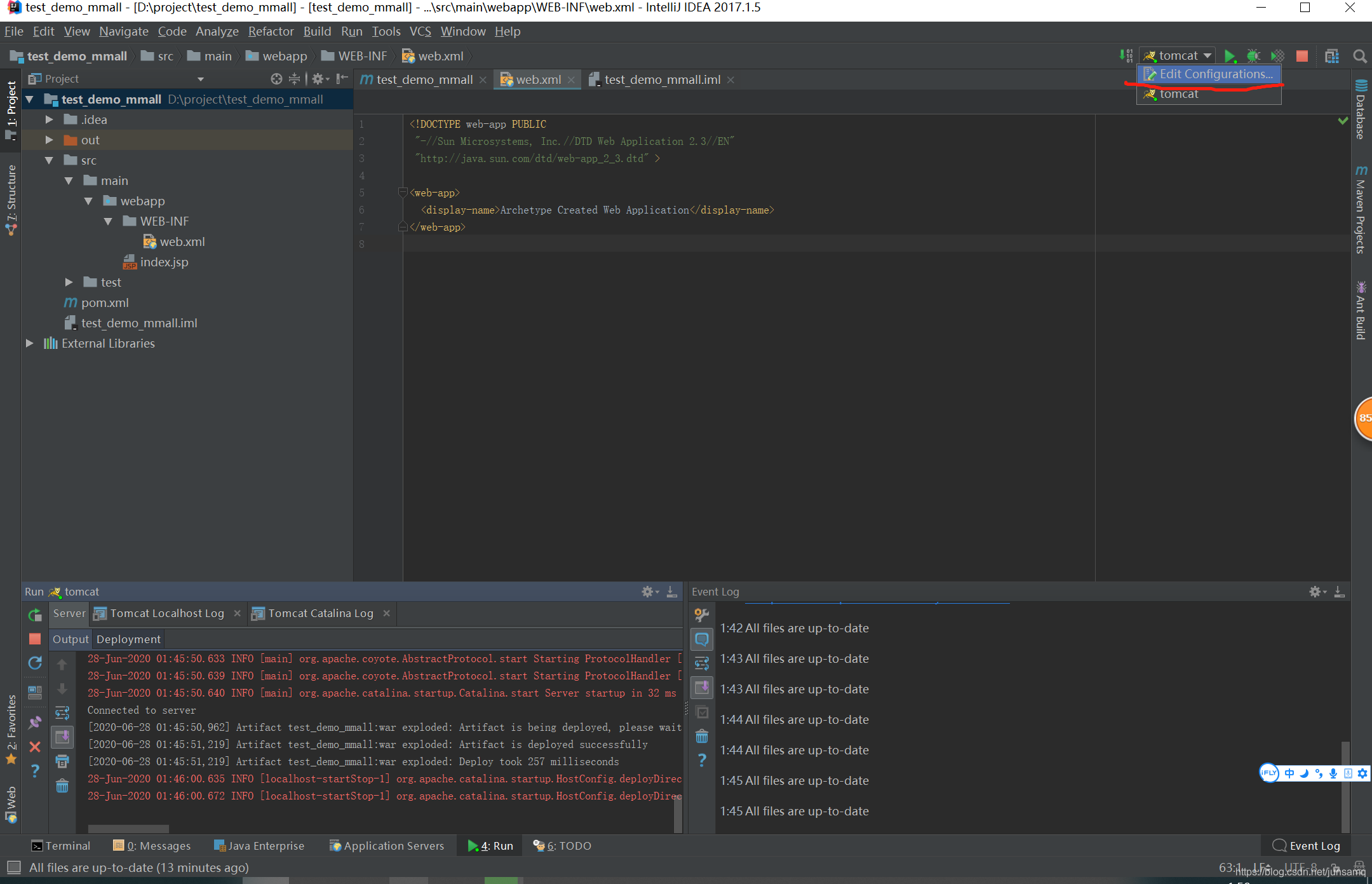Switch to Tomcat Catalina Log tab
Image resolution: width=1372 pixels, height=884 pixels.
[320, 613]
